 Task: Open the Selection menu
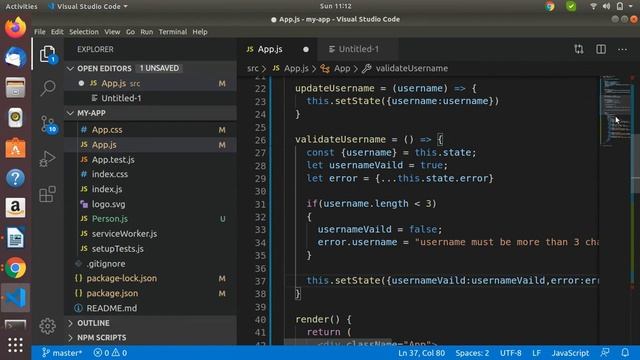[84, 32]
